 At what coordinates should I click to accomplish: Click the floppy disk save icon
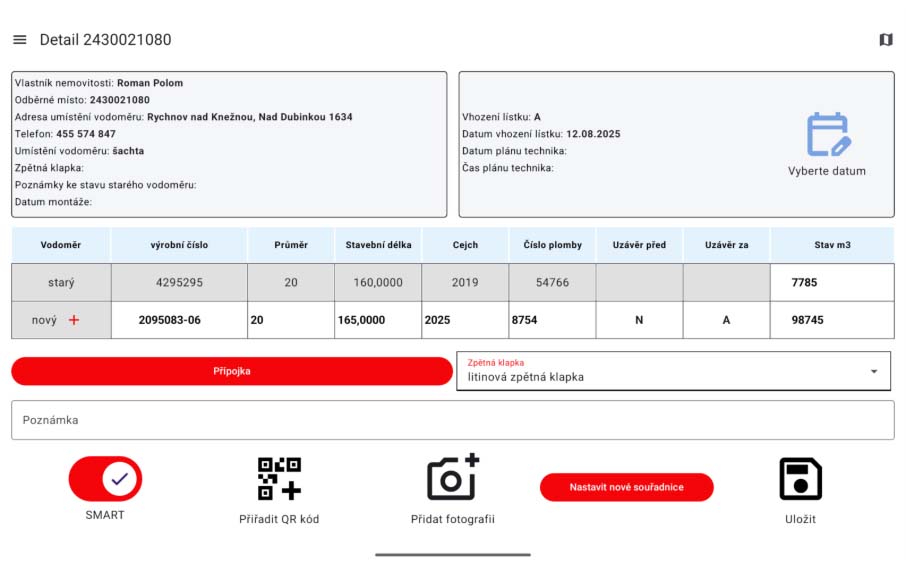click(x=800, y=479)
